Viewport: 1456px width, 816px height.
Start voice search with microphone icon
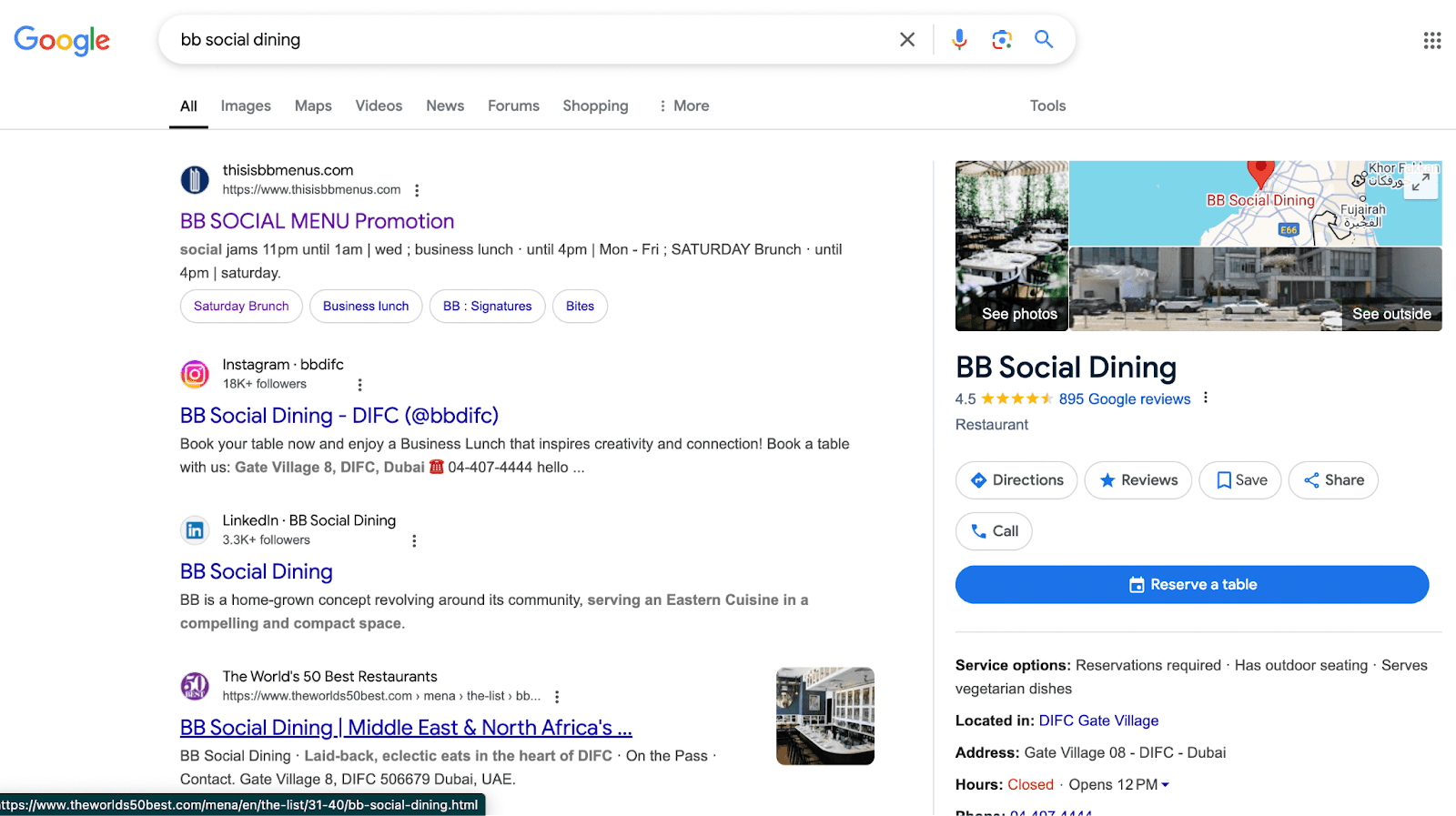click(x=959, y=39)
